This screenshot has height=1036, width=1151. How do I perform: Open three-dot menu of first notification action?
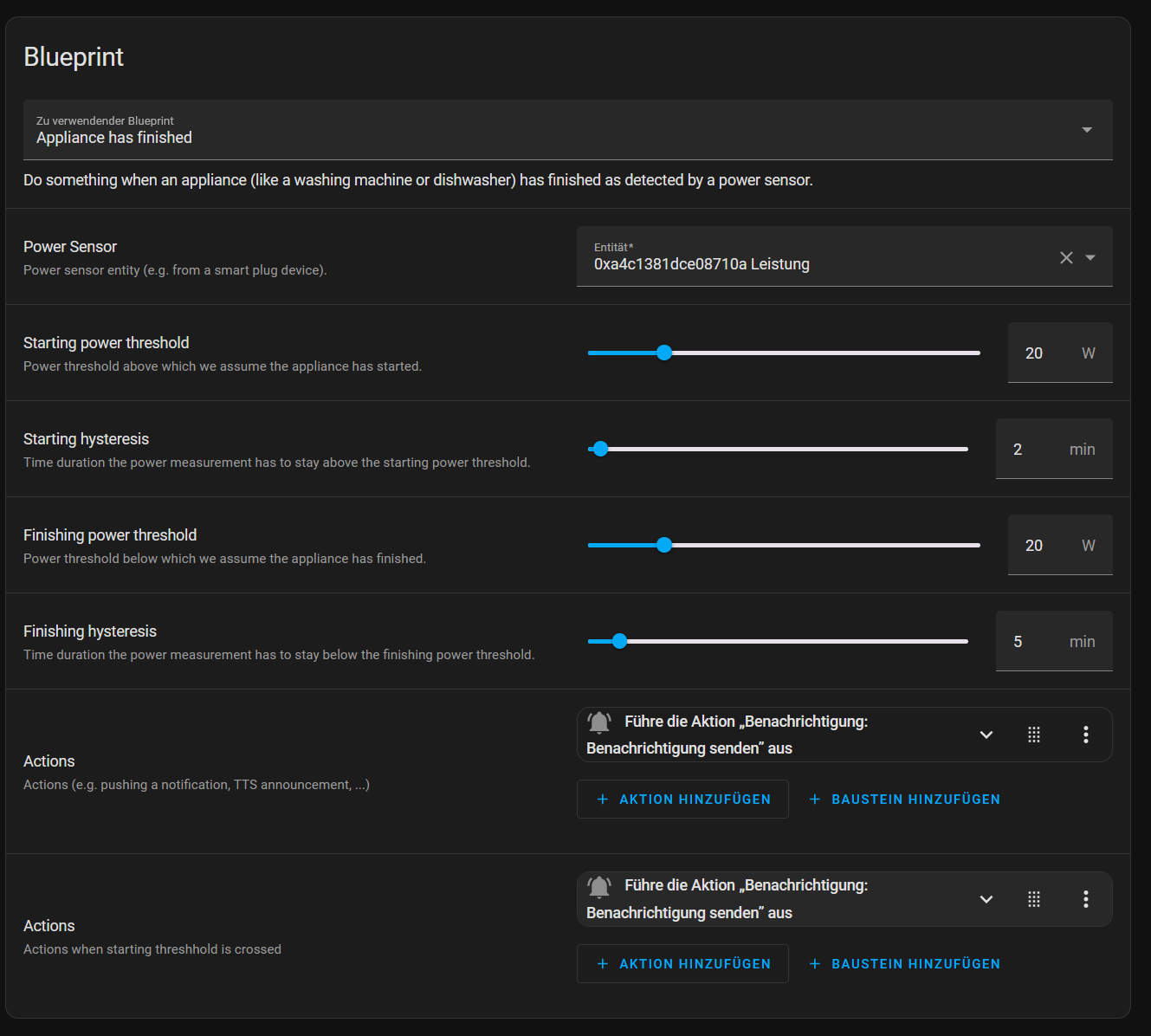[1085, 735]
